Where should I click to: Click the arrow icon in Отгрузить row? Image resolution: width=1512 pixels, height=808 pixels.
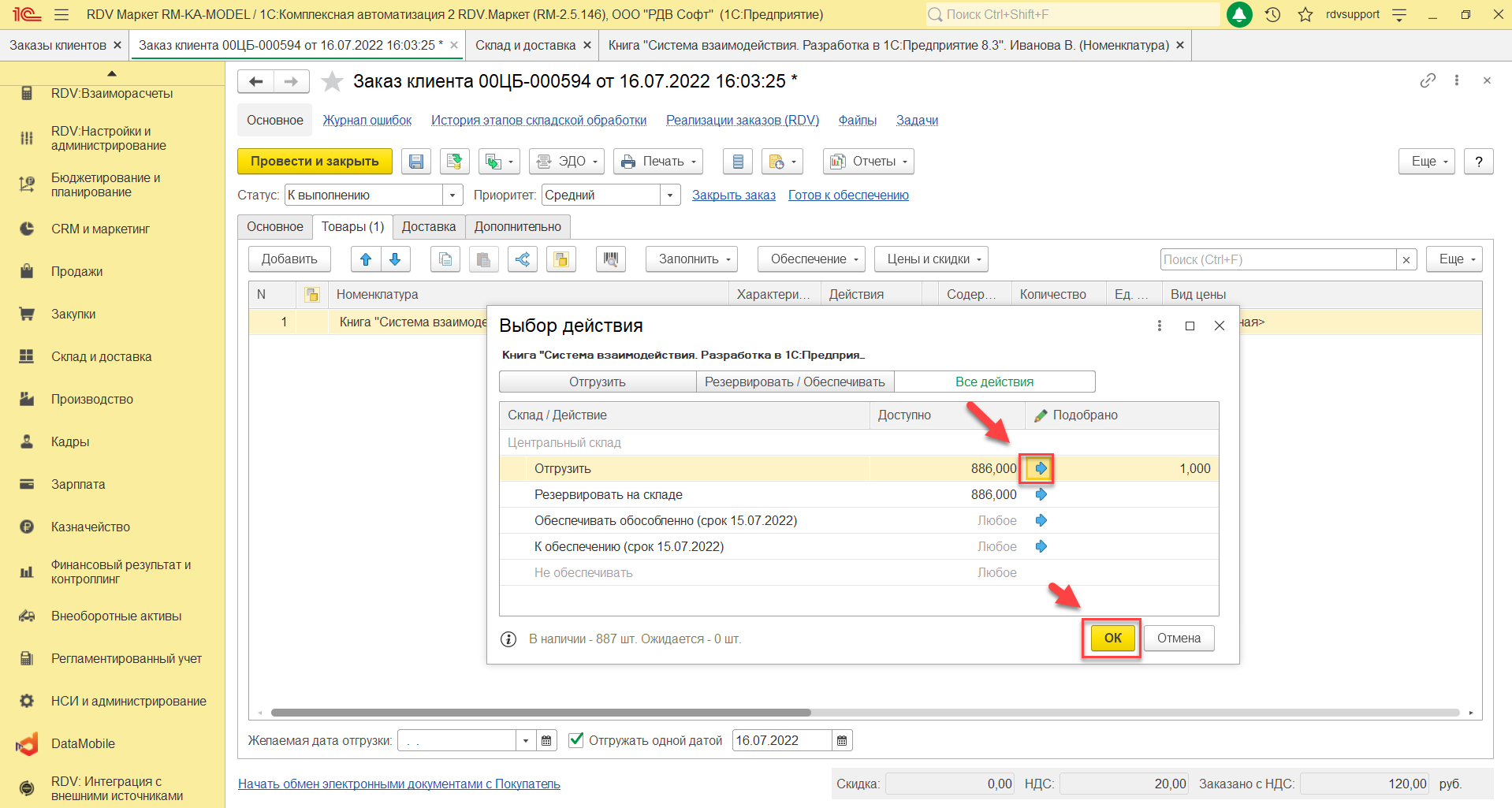[x=1041, y=468]
